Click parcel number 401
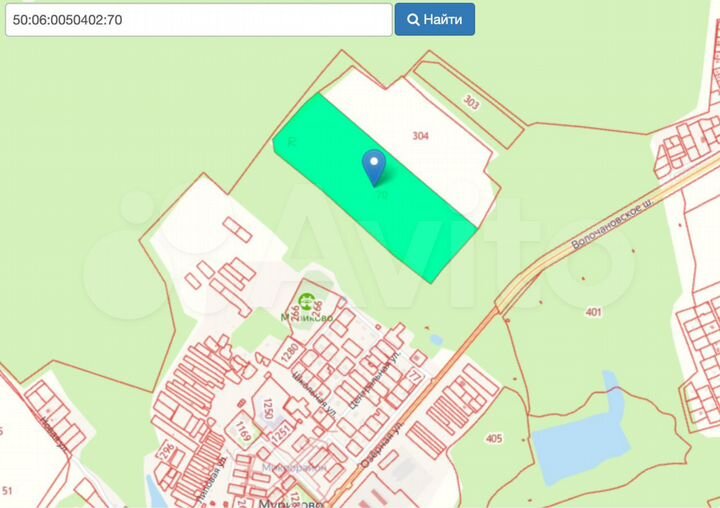 click(594, 312)
